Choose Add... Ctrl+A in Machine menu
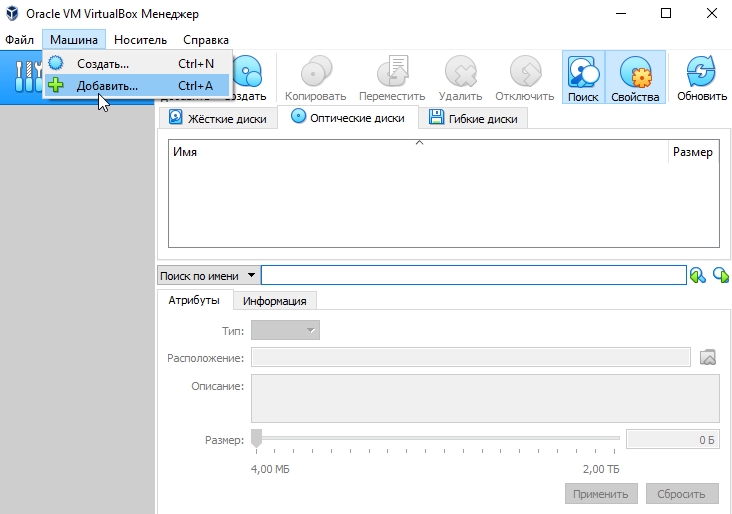Viewport: 732px width, 514px height. tap(137, 85)
